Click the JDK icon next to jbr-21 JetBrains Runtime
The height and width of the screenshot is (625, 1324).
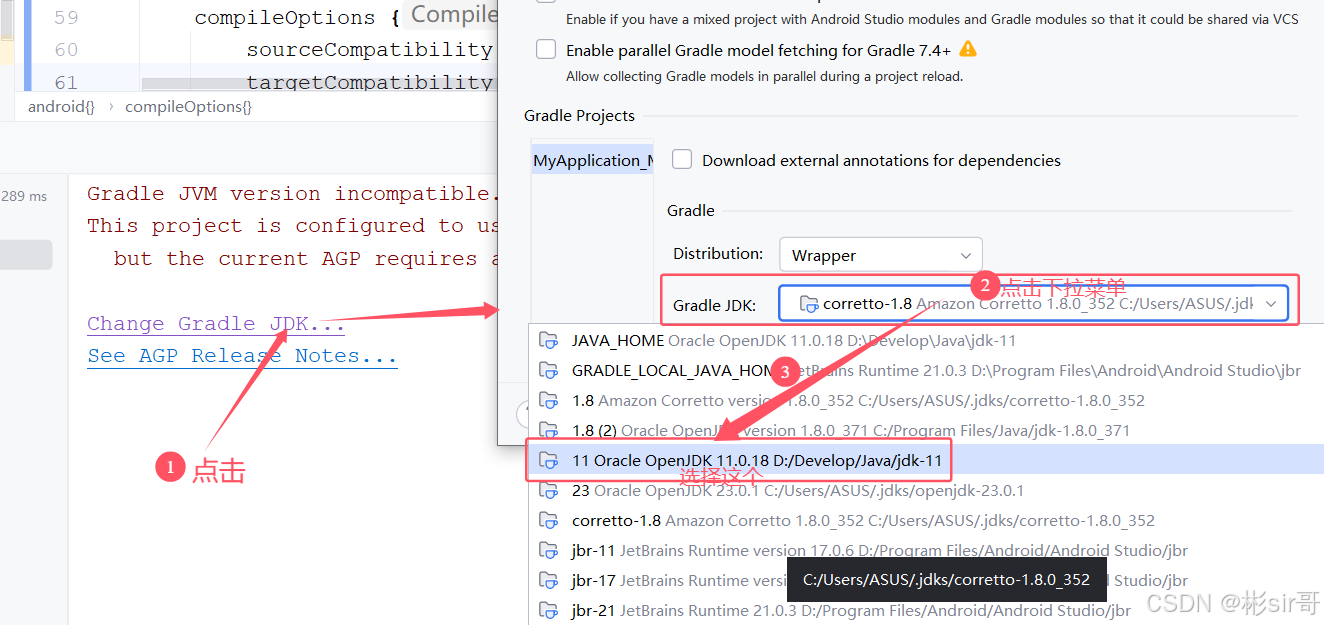point(548,610)
